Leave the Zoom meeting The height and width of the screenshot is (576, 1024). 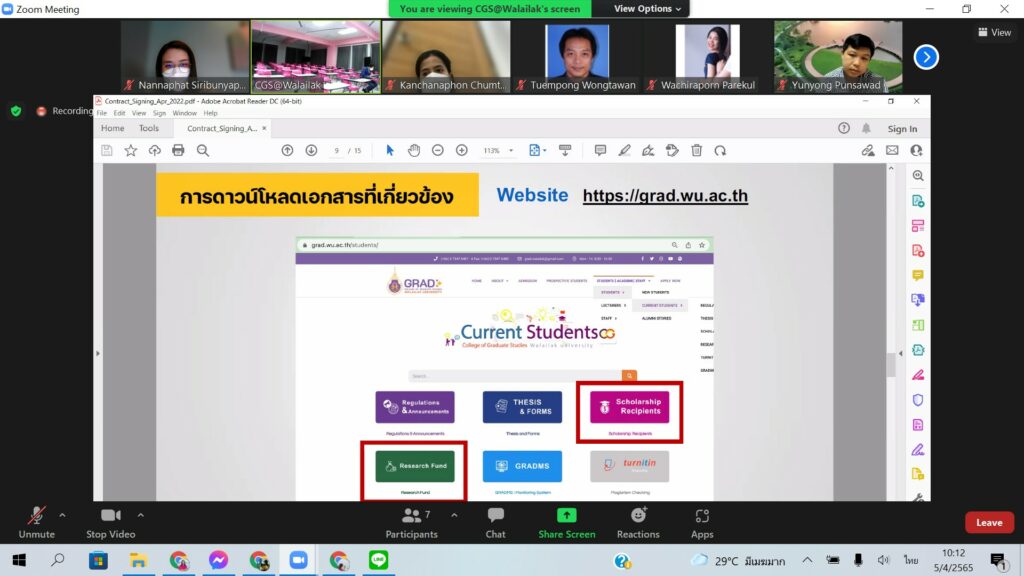[989, 522]
